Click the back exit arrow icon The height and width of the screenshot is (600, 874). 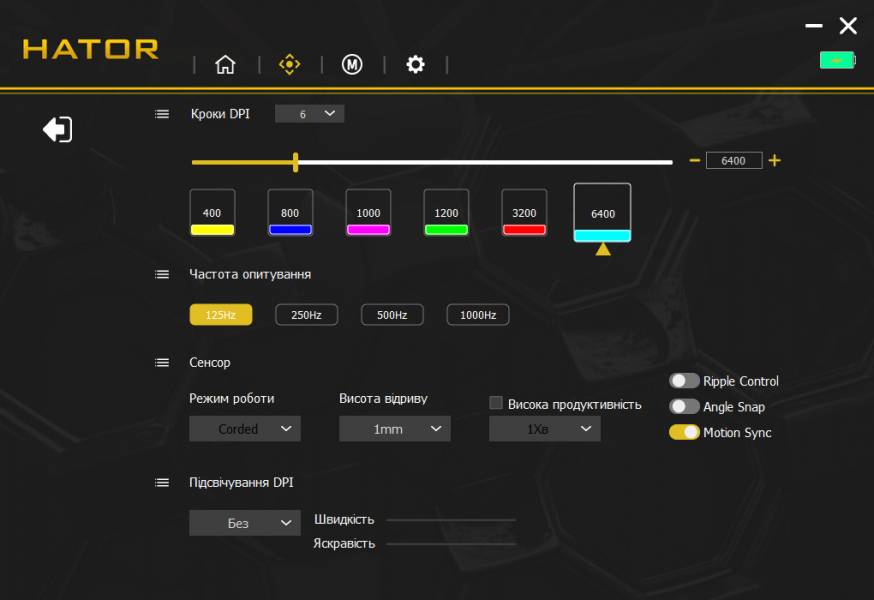[58, 129]
